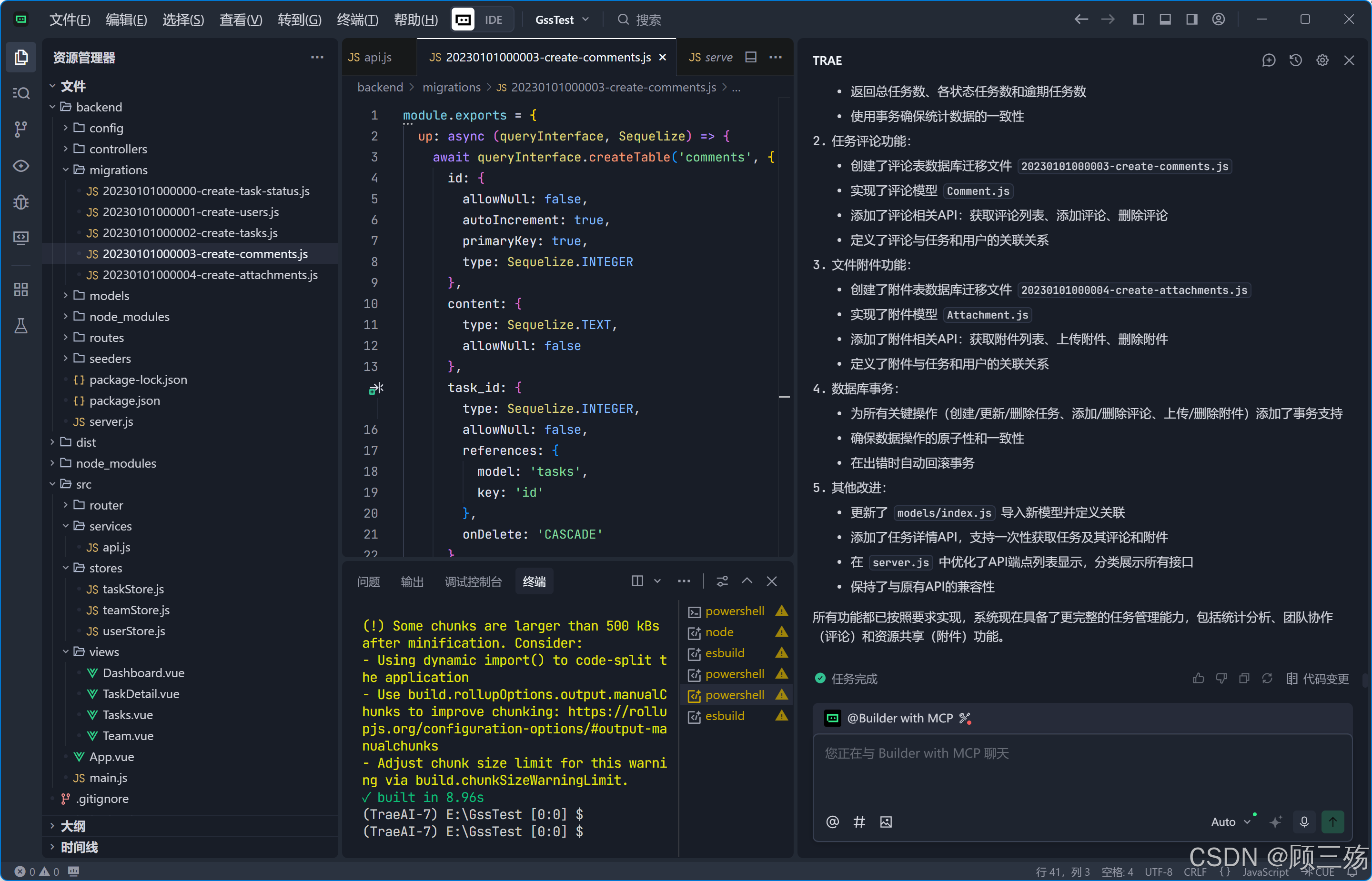Screen dimensions: 1372x881
Task: Collapse the migrations folder
Action: 118,170
